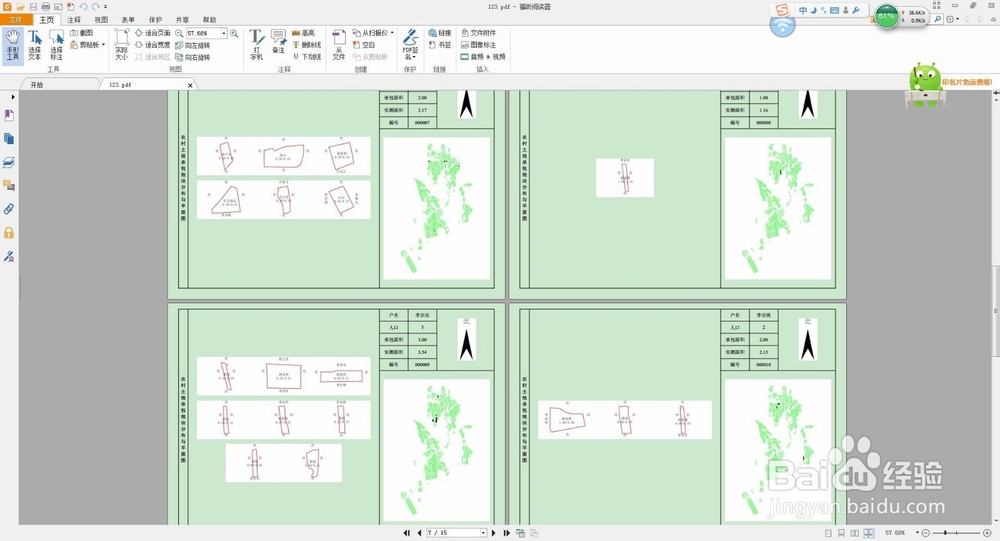1000x541 pixels.
Task: Switch to the Protect (保护) ribbon tab
Action: click(155, 20)
